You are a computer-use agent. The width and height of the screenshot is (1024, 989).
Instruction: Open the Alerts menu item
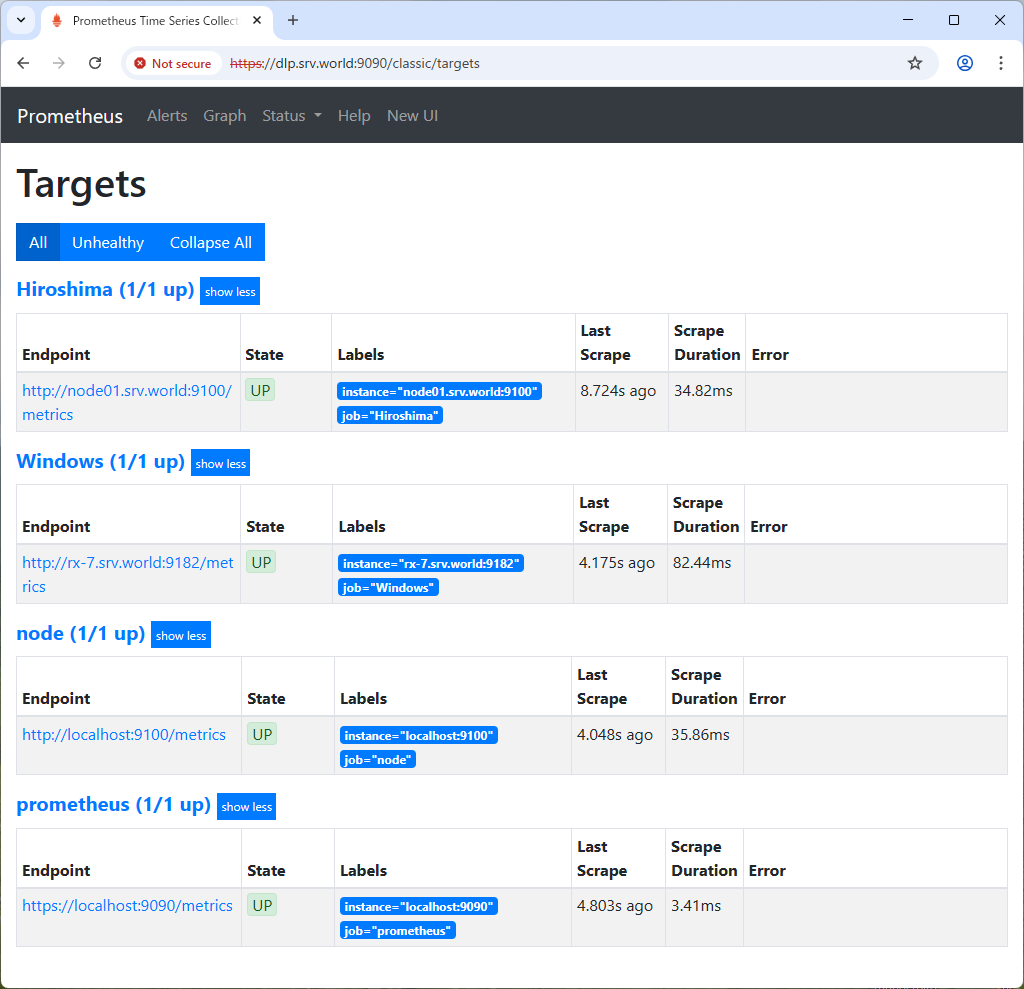[167, 116]
